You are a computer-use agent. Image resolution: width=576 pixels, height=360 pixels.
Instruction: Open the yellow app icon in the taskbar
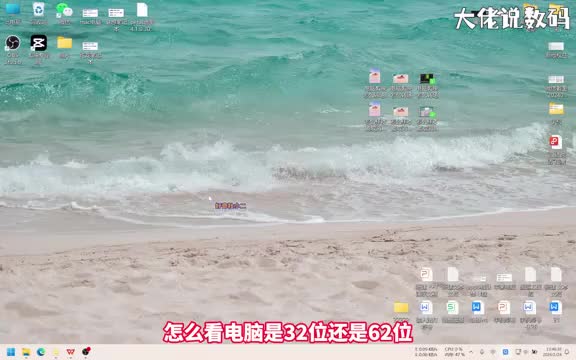pyautogui.click(x=56, y=352)
